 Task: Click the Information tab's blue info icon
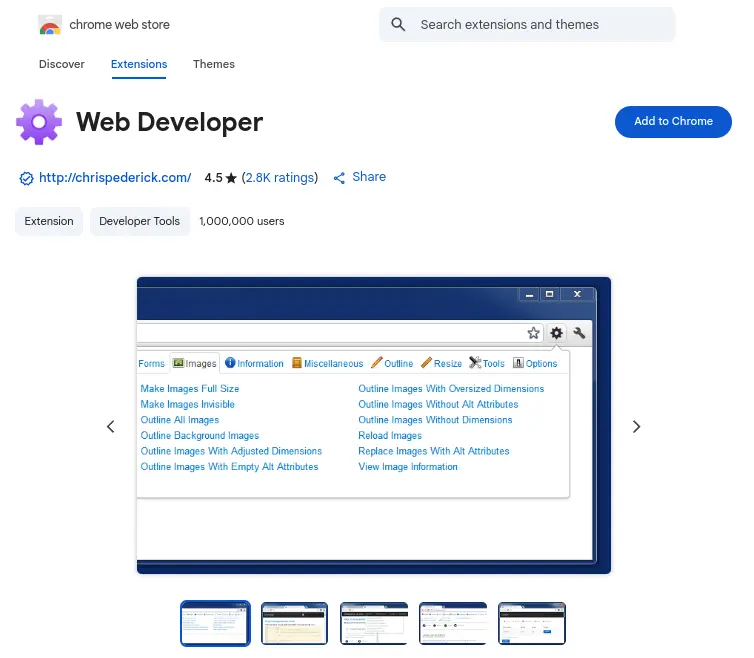point(230,363)
